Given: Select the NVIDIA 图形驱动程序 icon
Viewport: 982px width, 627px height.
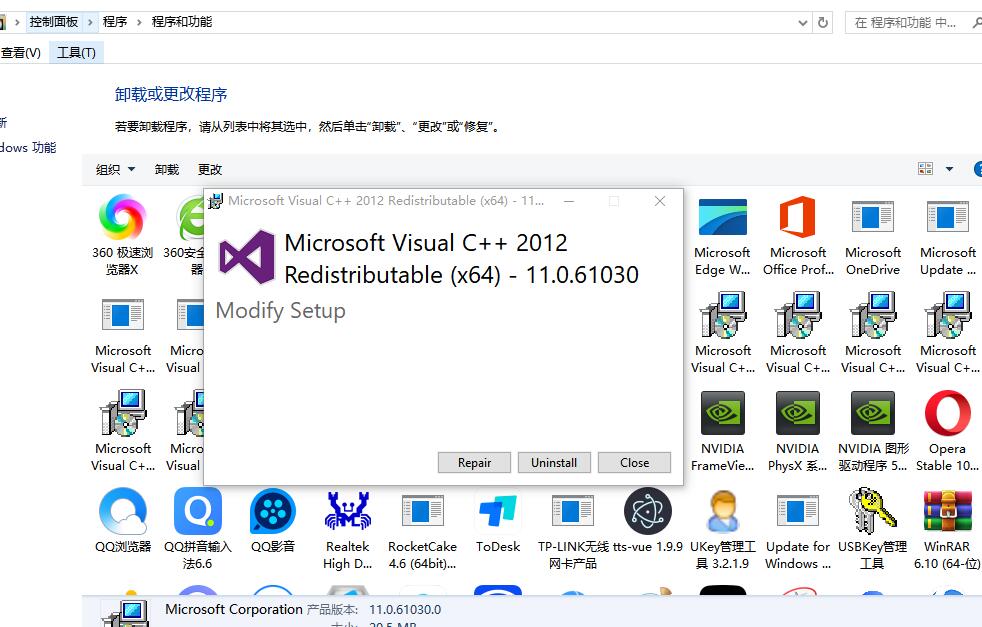Looking at the screenshot, I should tap(873, 413).
